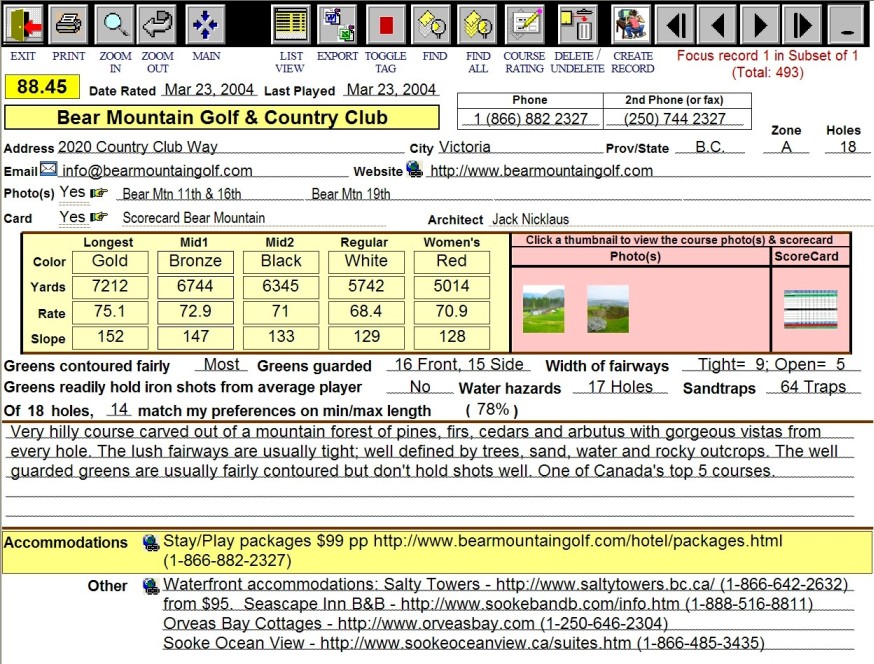Click the Find All icon
Screen dimensions: 874x664
point(478,25)
